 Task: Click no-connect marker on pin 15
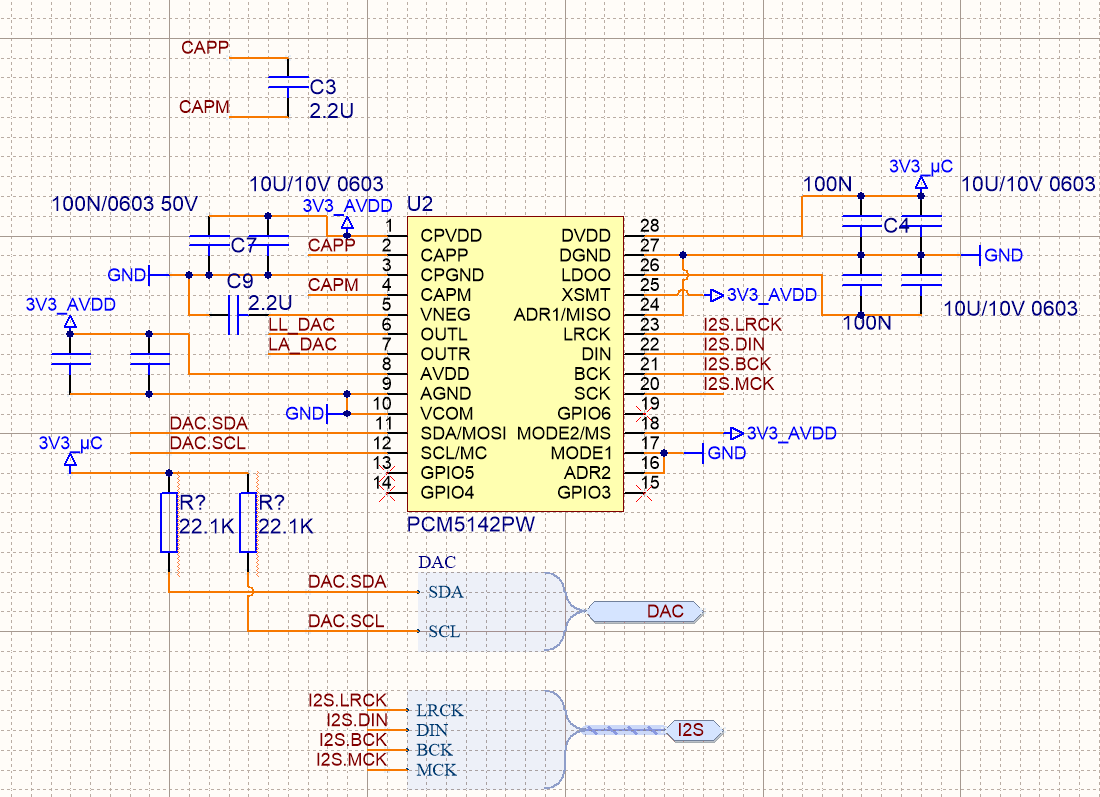[644, 493]
